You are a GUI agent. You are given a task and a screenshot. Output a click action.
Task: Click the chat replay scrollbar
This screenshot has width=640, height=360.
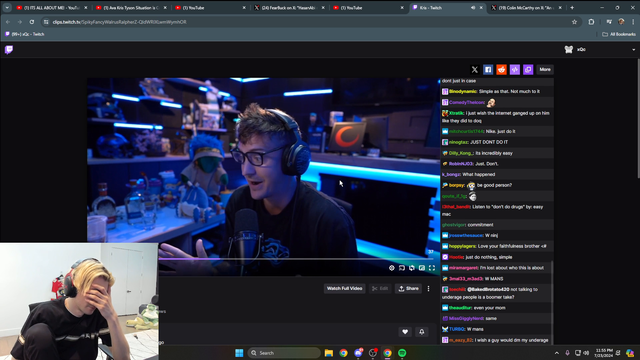pos(552,302)
